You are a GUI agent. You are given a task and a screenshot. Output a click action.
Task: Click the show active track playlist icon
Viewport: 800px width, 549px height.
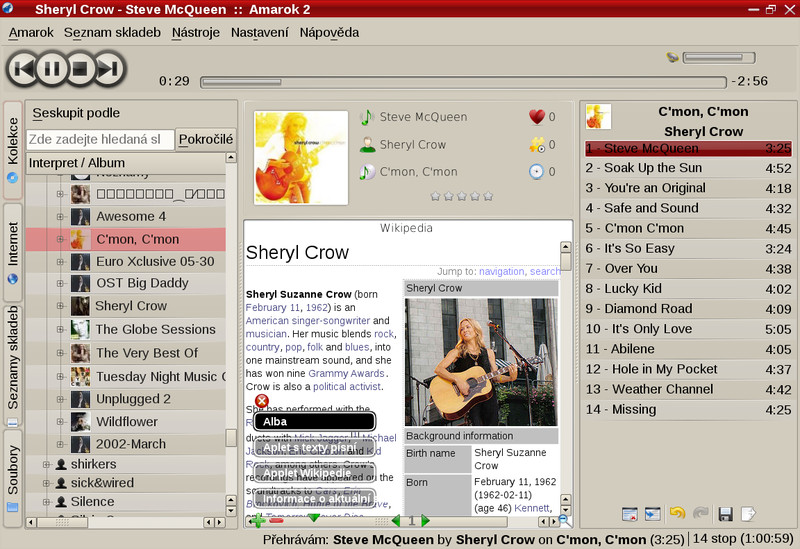[652, 514]
